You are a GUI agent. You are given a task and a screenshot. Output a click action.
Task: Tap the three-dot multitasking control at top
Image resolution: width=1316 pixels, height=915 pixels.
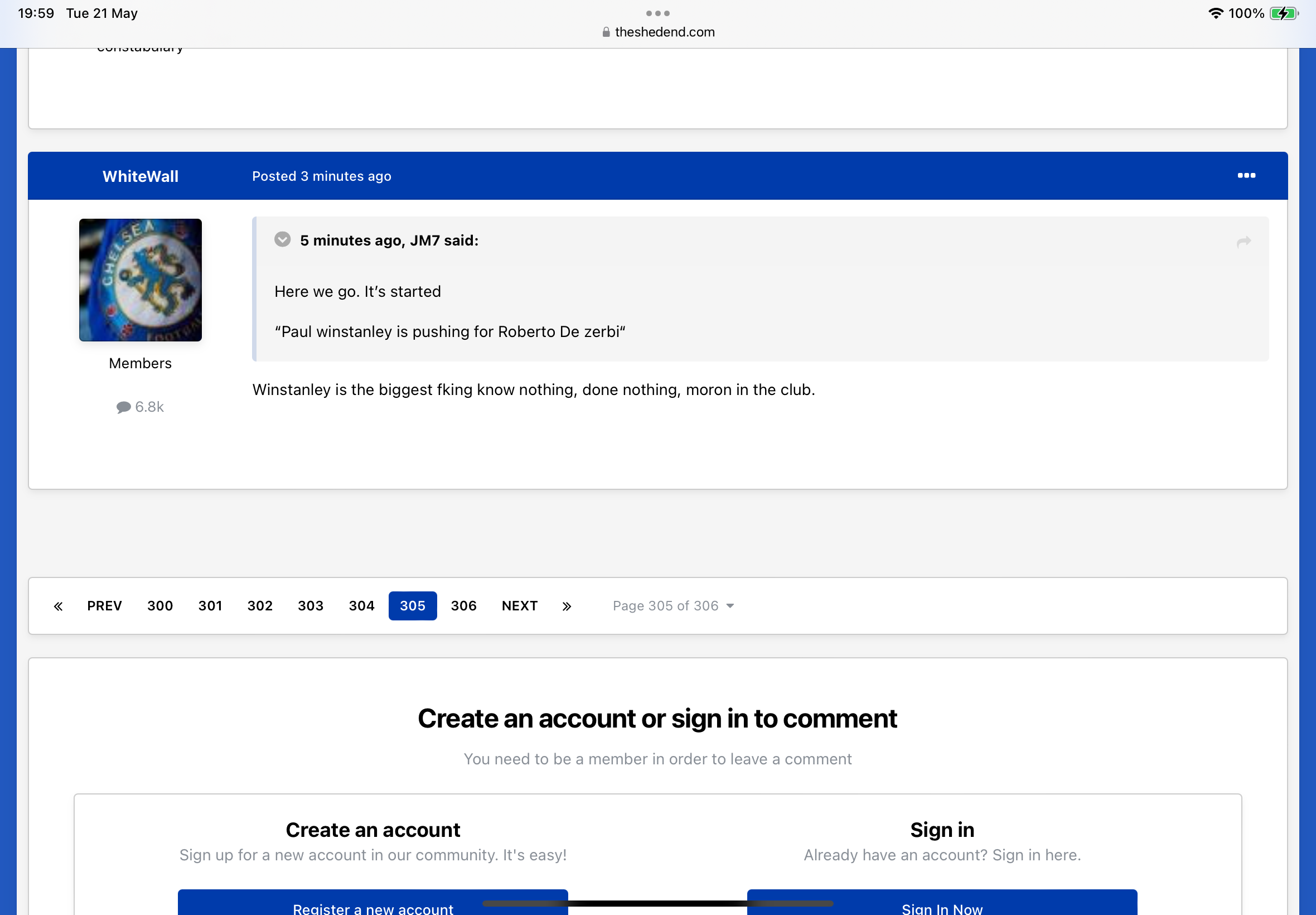pos(657,13)
